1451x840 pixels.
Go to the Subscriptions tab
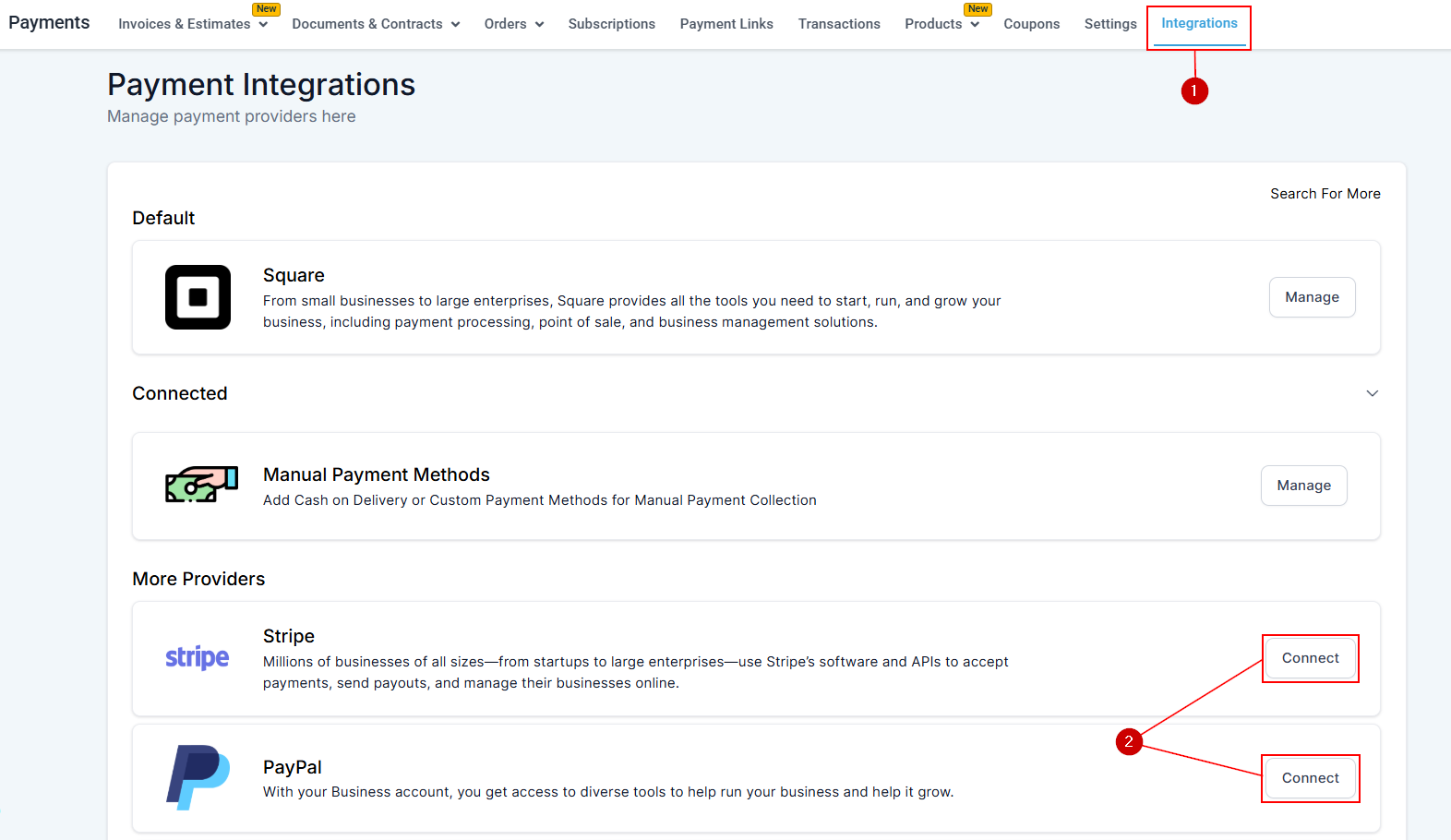point(611,24)
